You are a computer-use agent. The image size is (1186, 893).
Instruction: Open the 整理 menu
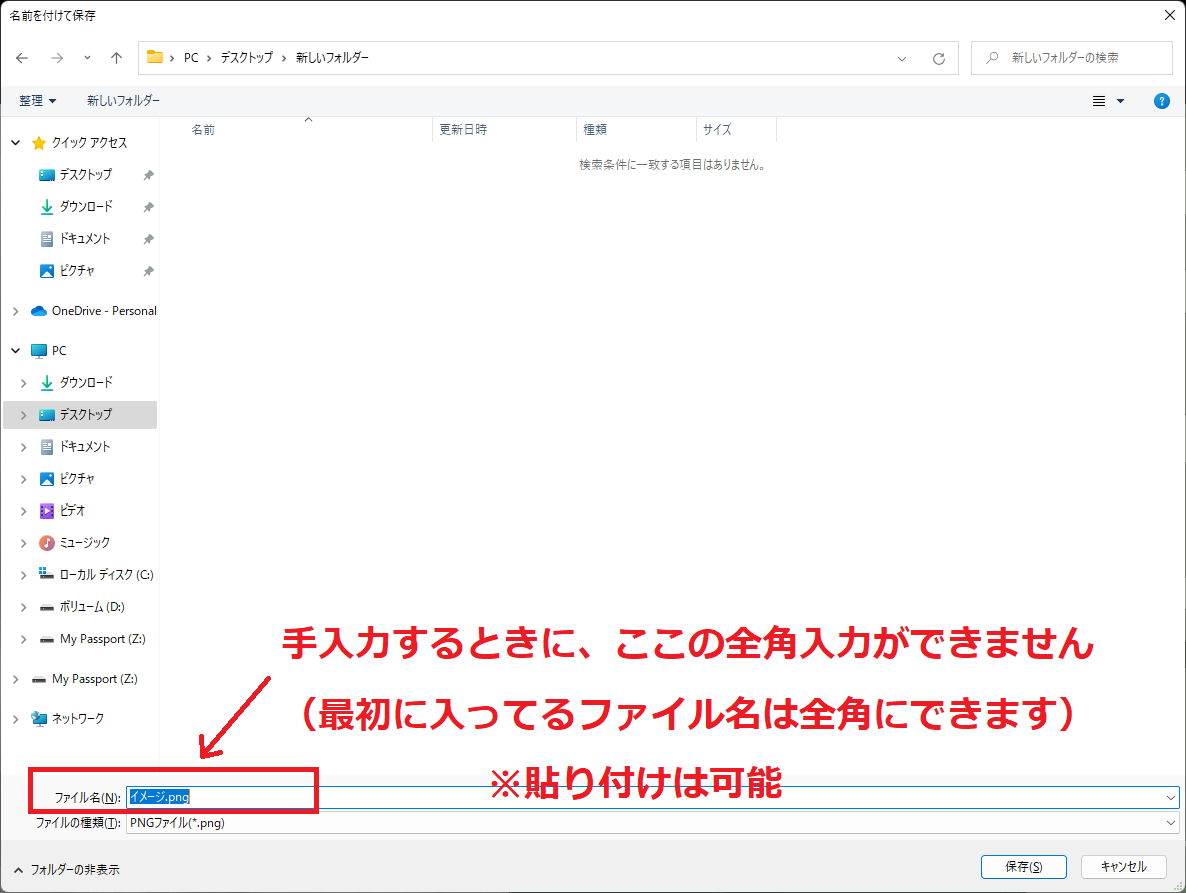pyautogui.click(x=38, y=101)
